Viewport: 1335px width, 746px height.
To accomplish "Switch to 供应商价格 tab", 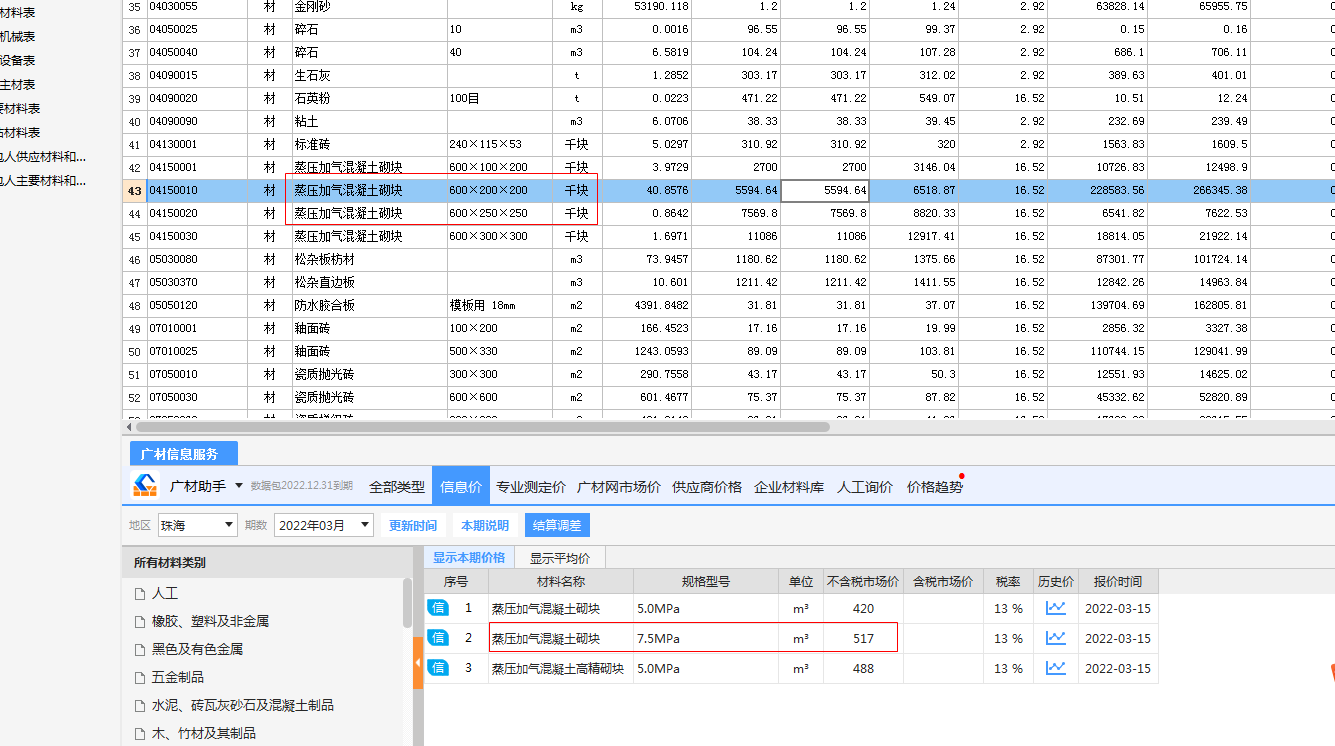I will (707, 487).
